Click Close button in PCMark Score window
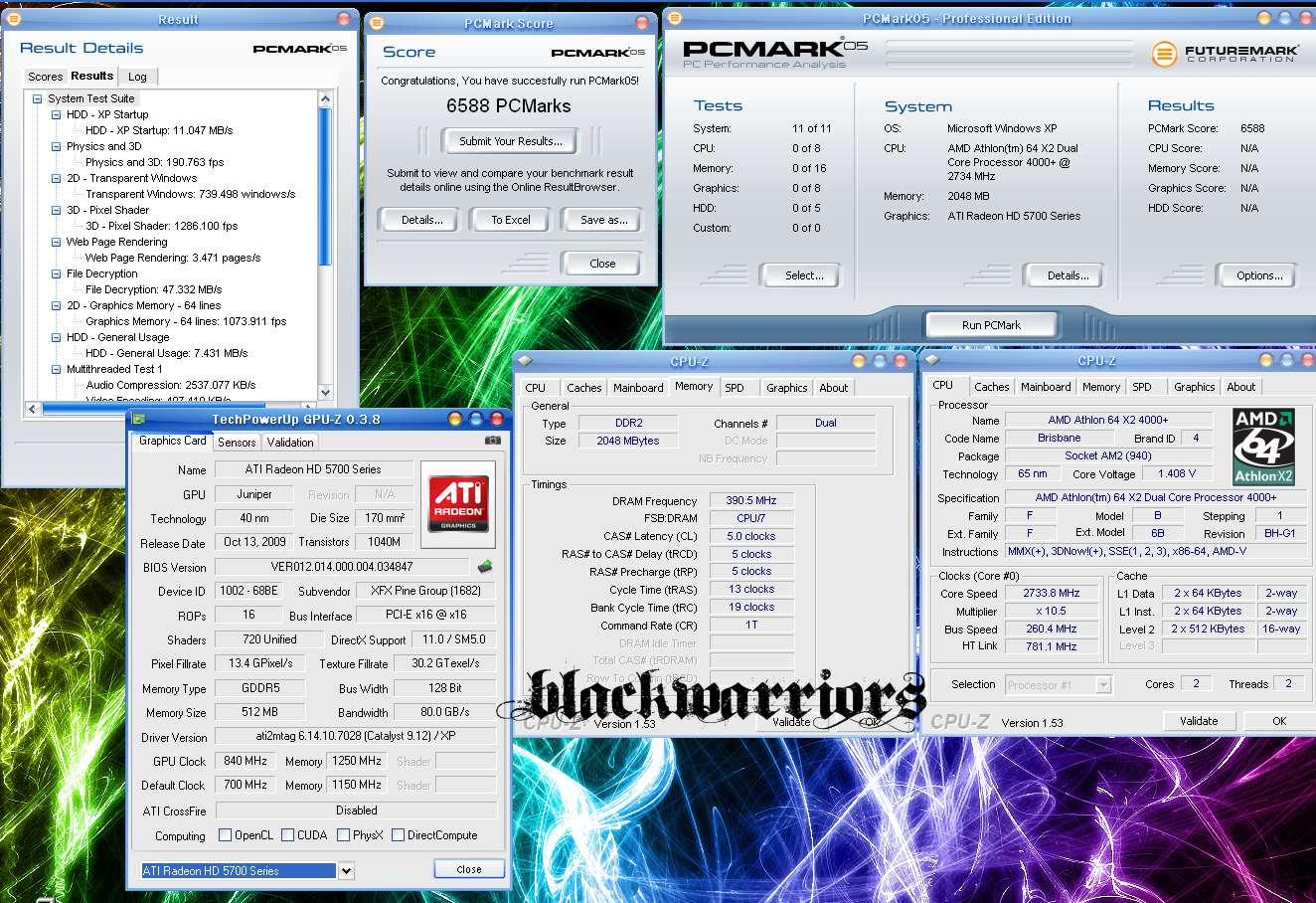 coord(602,264)
